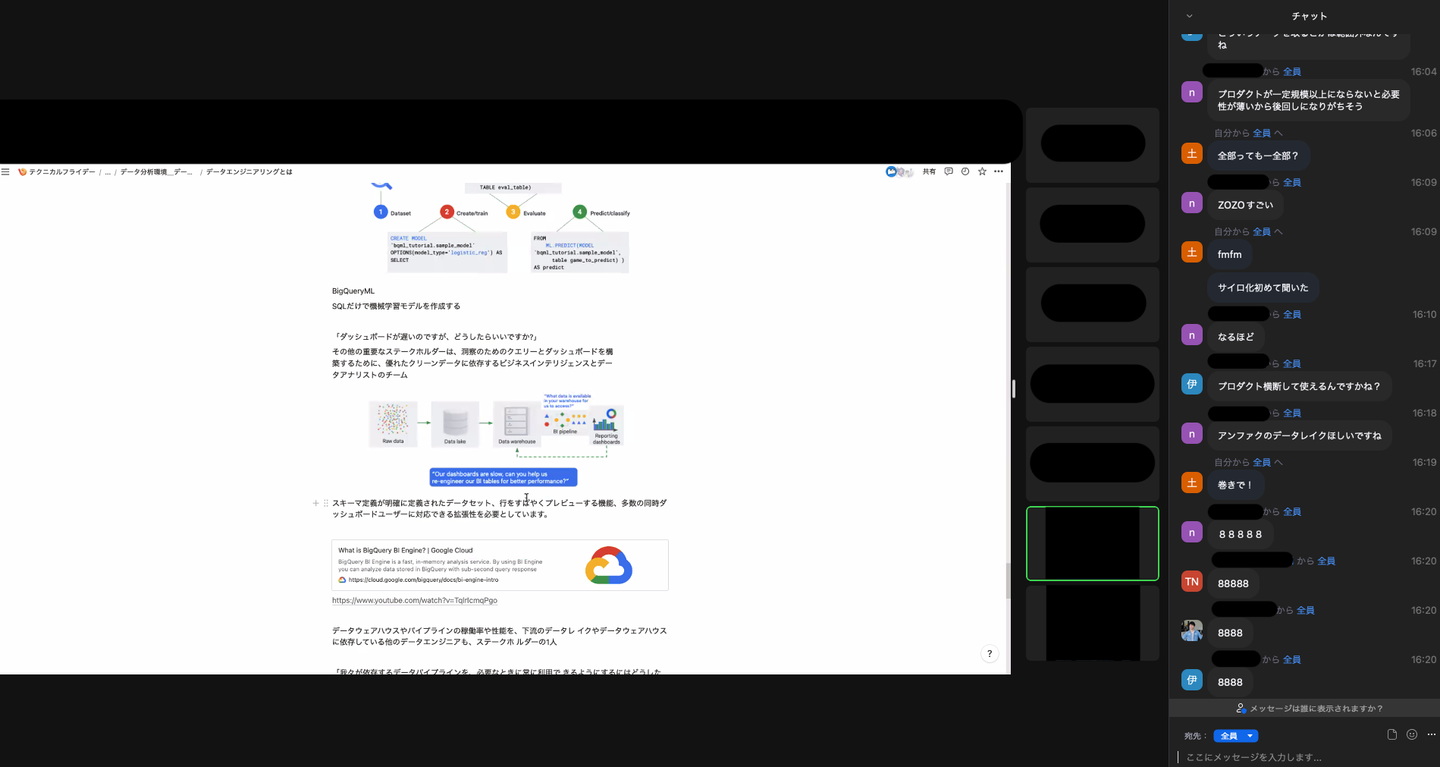Click the Predict/classify step in diagram

click(x=601, y=212)
